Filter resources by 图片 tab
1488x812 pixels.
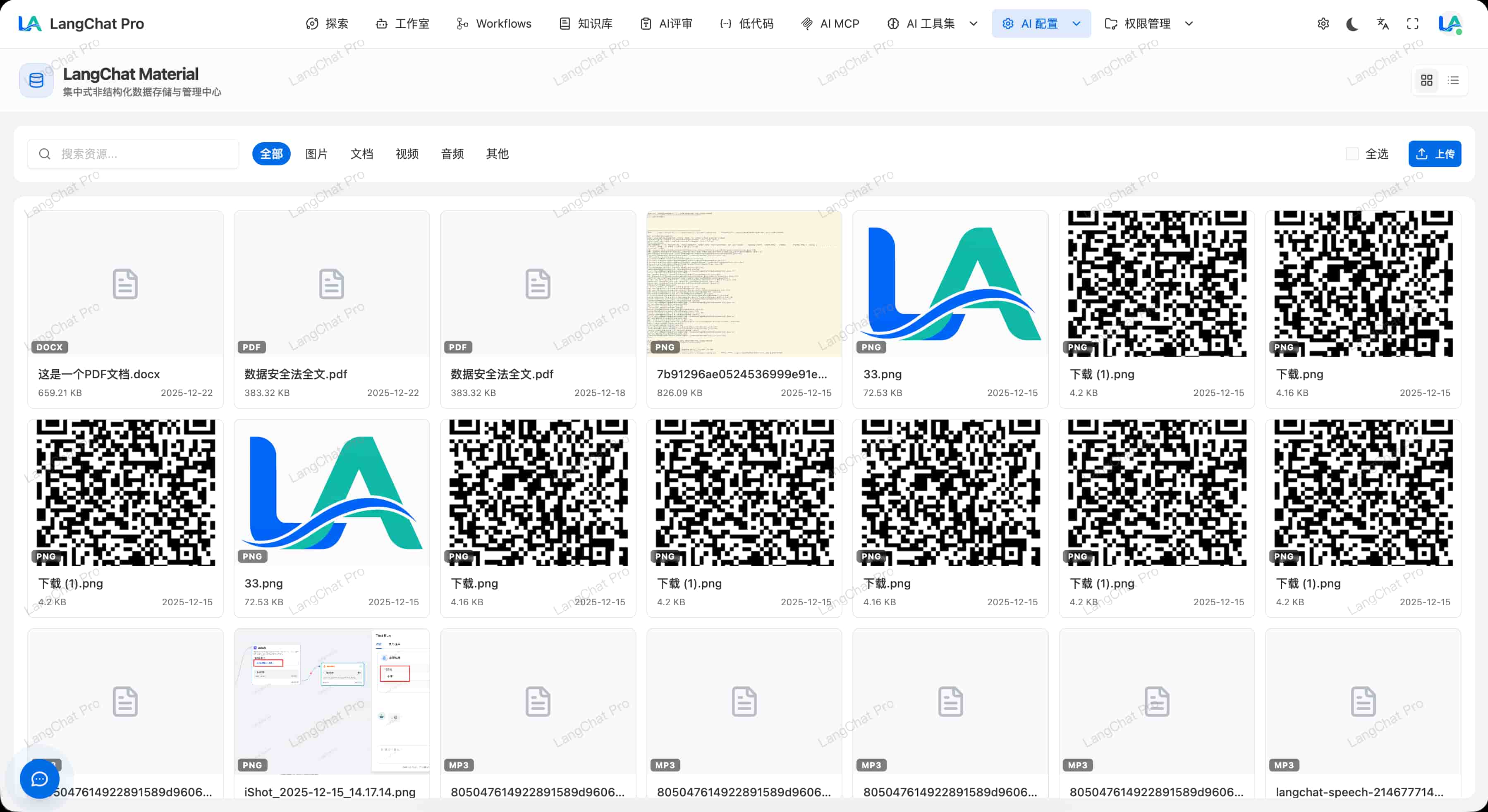[x=316, y=154]
